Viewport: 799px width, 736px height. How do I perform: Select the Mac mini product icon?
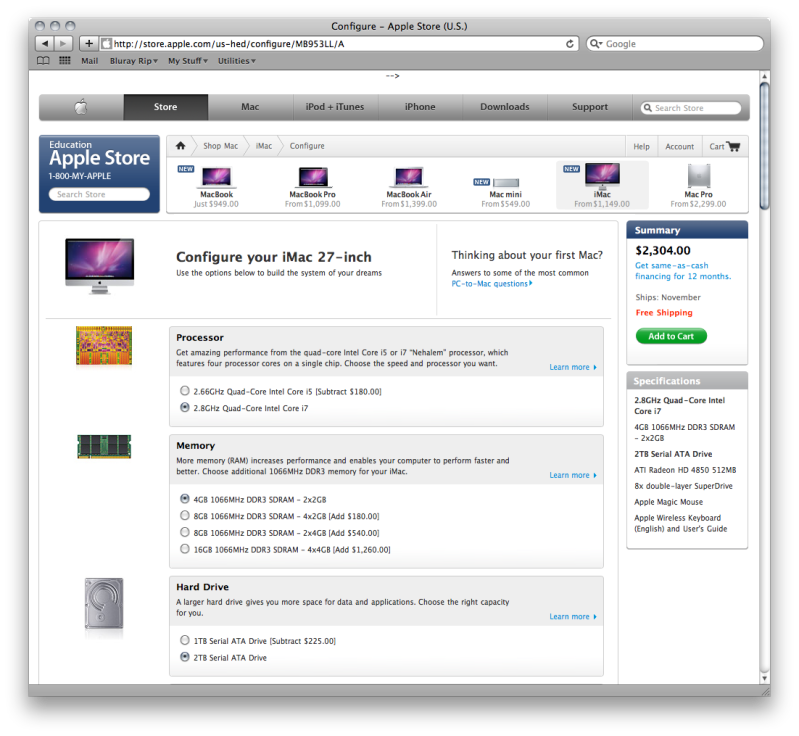(x=506, y=182)
